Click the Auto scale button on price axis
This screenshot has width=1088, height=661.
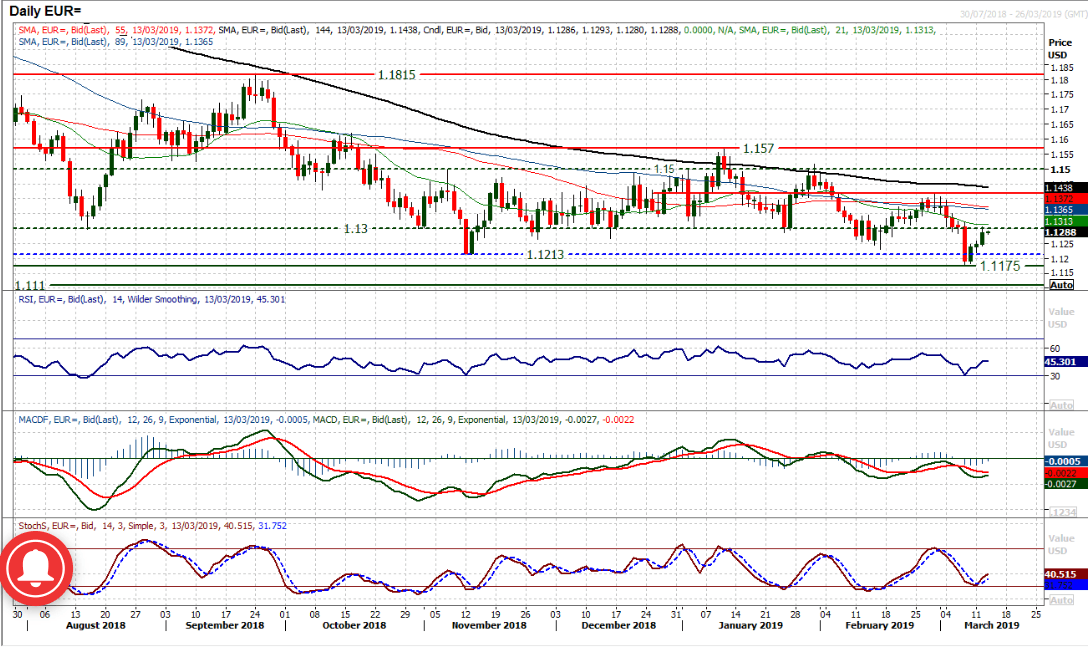coord(1060,285)
